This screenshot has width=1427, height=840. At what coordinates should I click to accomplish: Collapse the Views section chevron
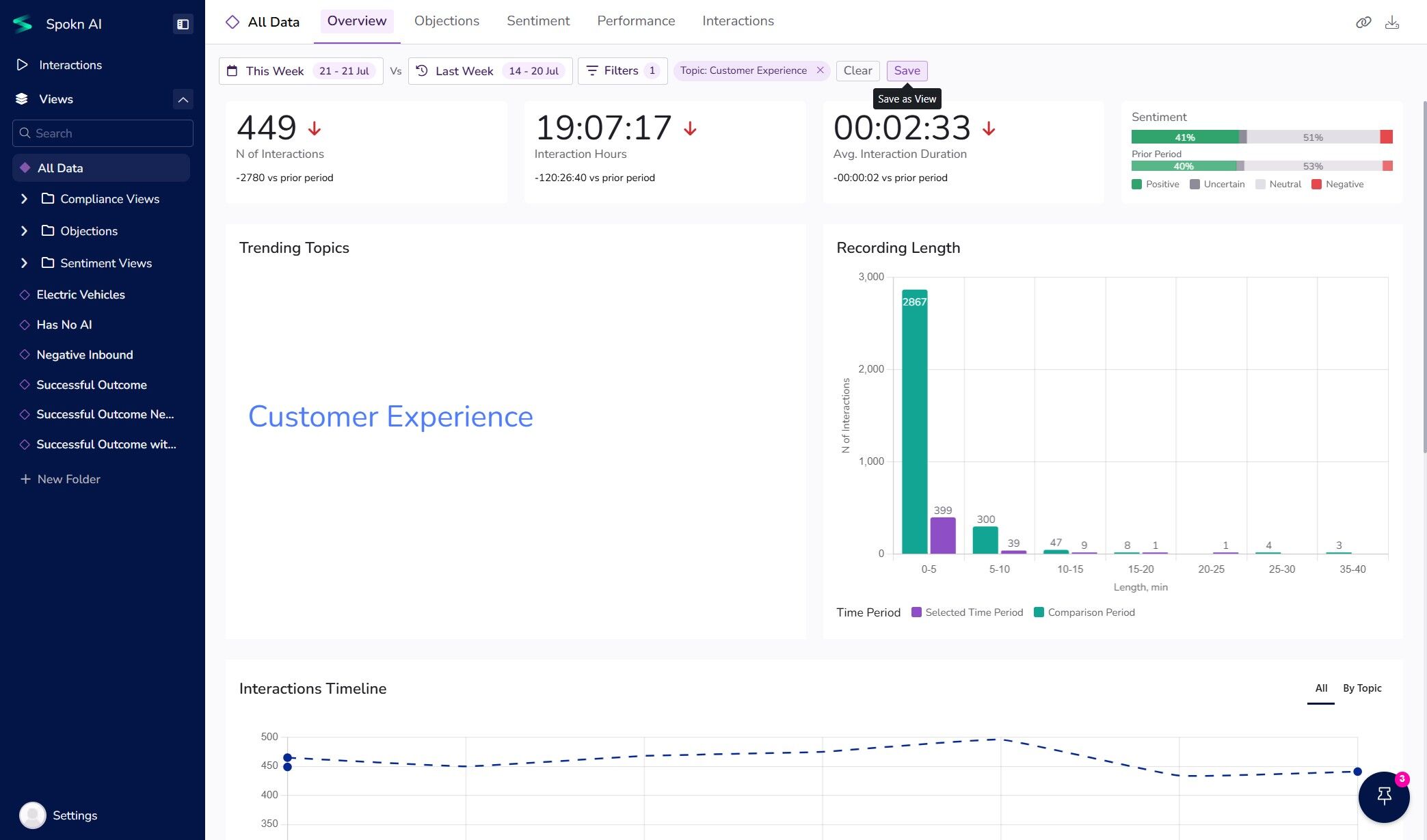click(x=183, y=99)
